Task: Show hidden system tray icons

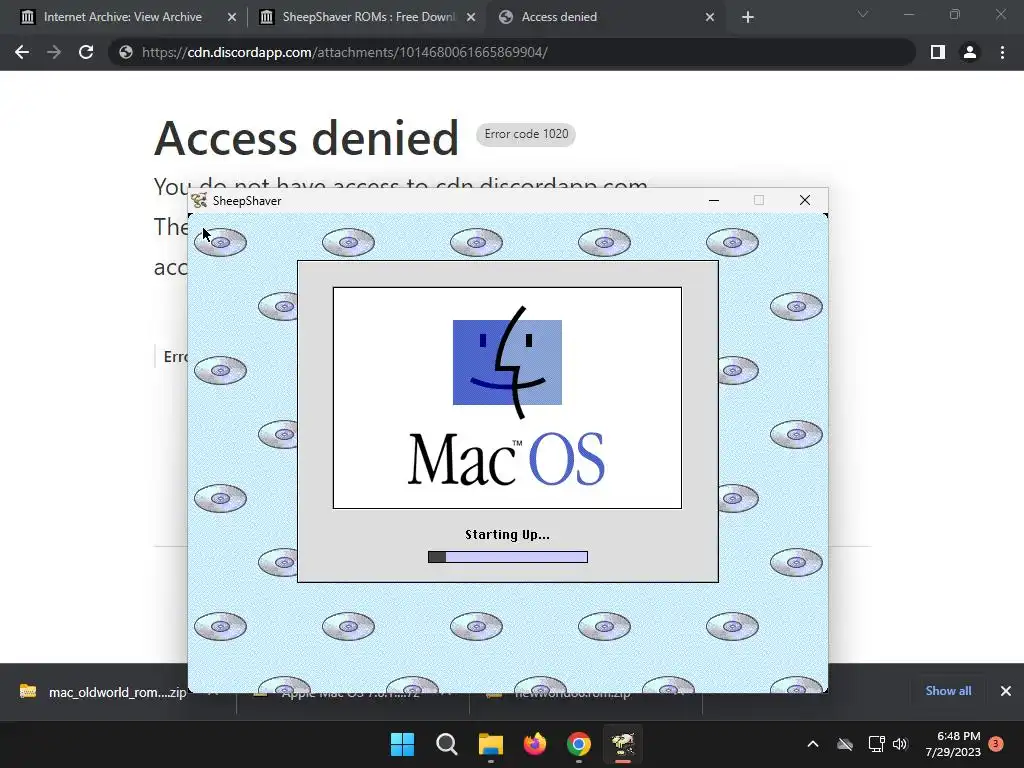Action: pos(813,744)
